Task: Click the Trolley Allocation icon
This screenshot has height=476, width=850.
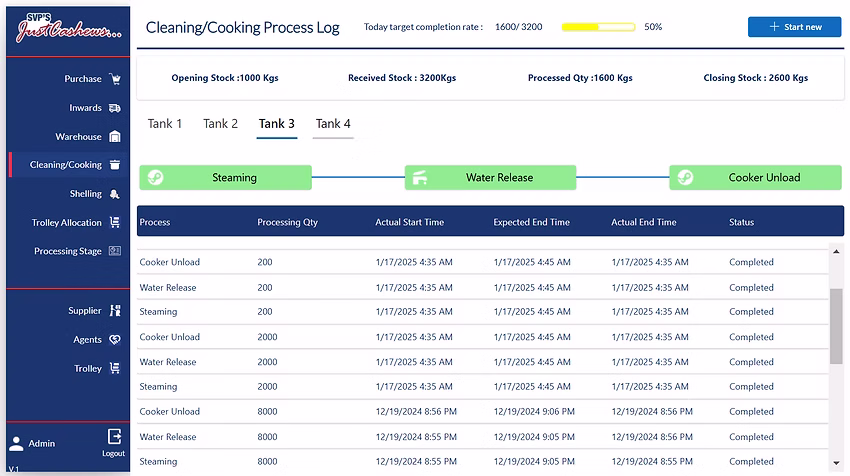Action: tap(115, 223)
